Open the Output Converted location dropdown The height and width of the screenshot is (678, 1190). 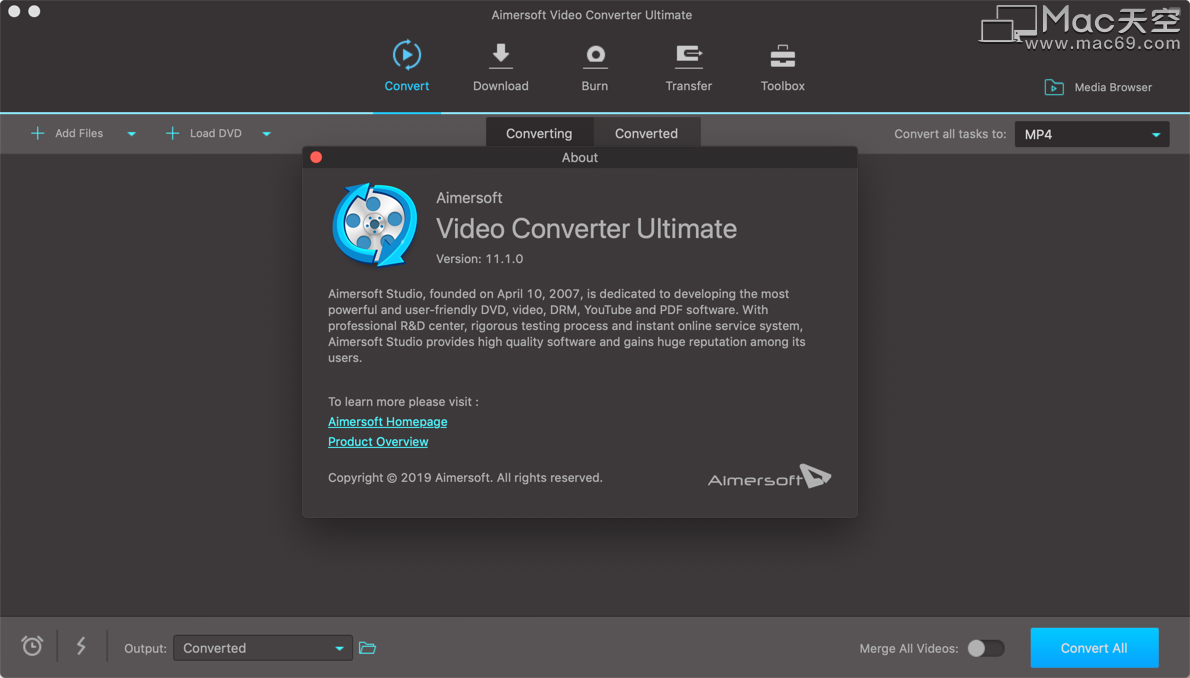[x=263, y=648]
